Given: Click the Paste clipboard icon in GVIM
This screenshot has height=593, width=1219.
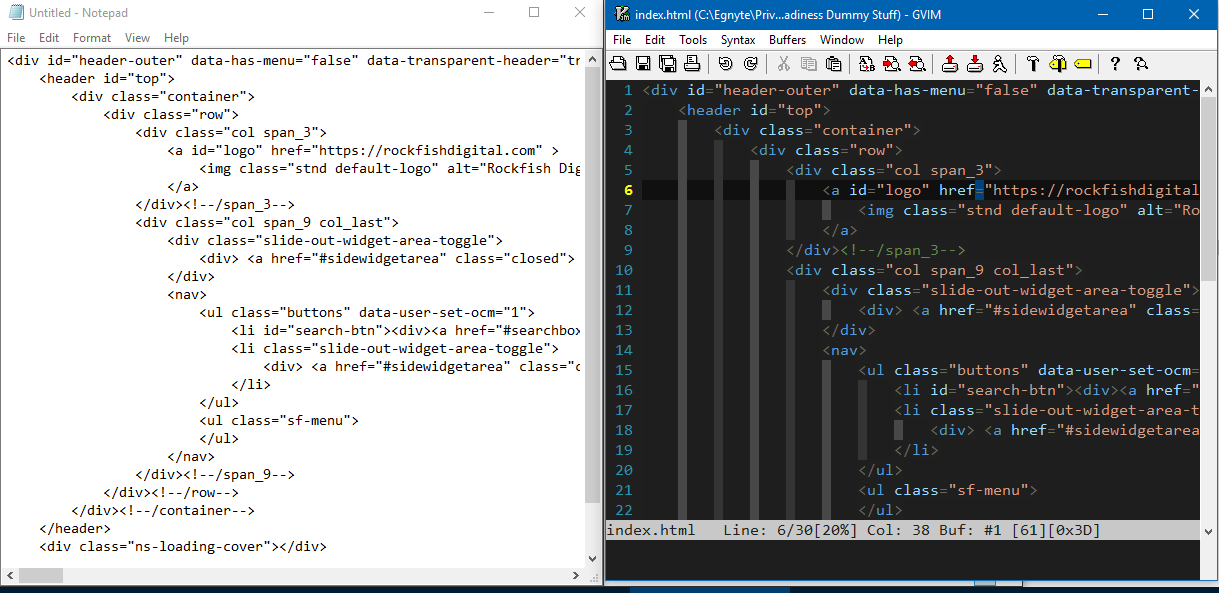Looking at the screenshot, I should pyautogui.click(x=832, y=64).
